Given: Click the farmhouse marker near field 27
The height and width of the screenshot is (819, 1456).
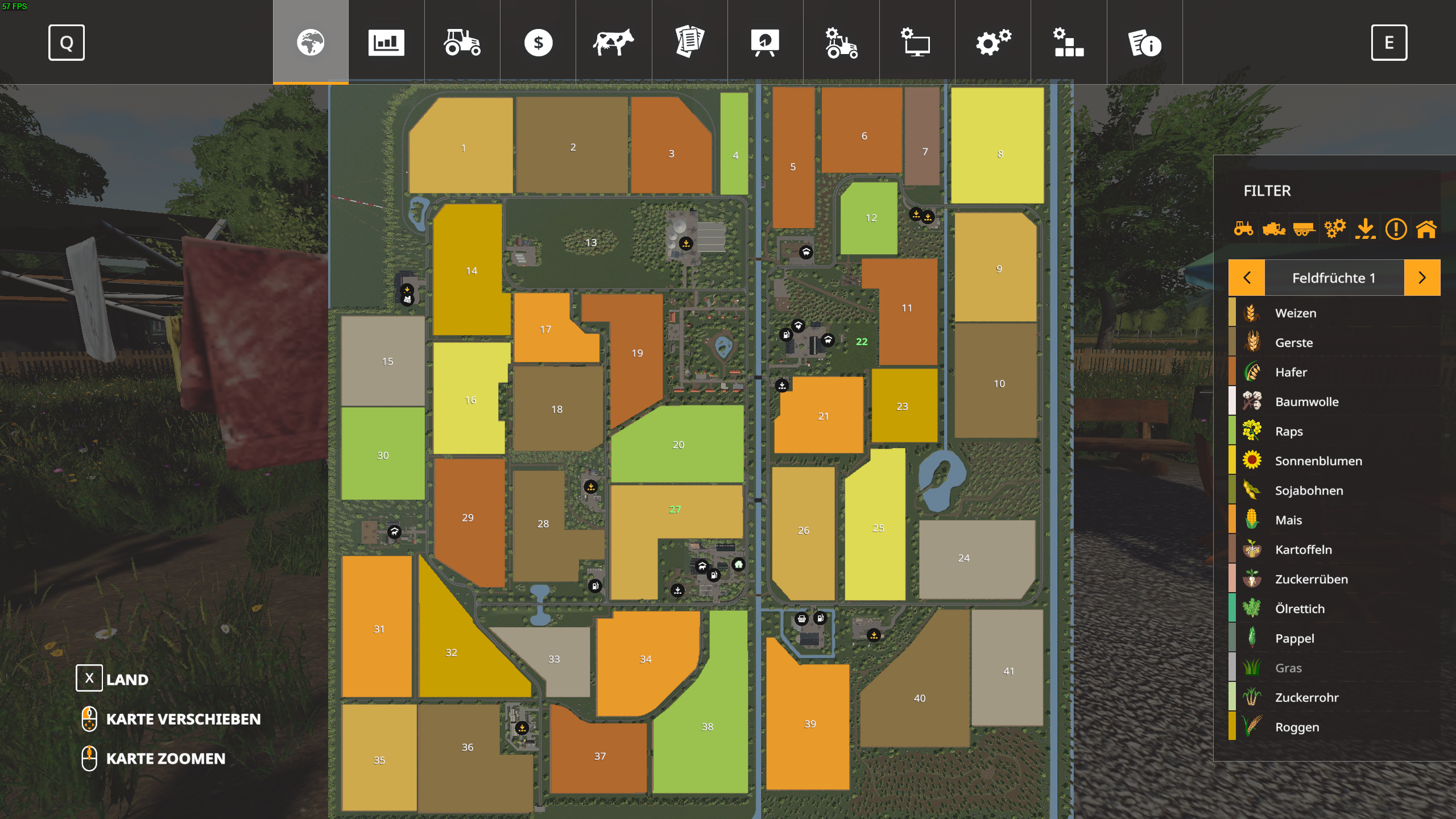Looking at the screenshot, I should [738, 564].
